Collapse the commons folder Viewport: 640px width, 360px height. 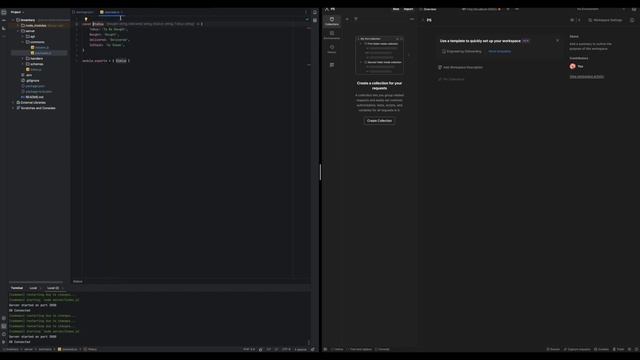(23, 42)
